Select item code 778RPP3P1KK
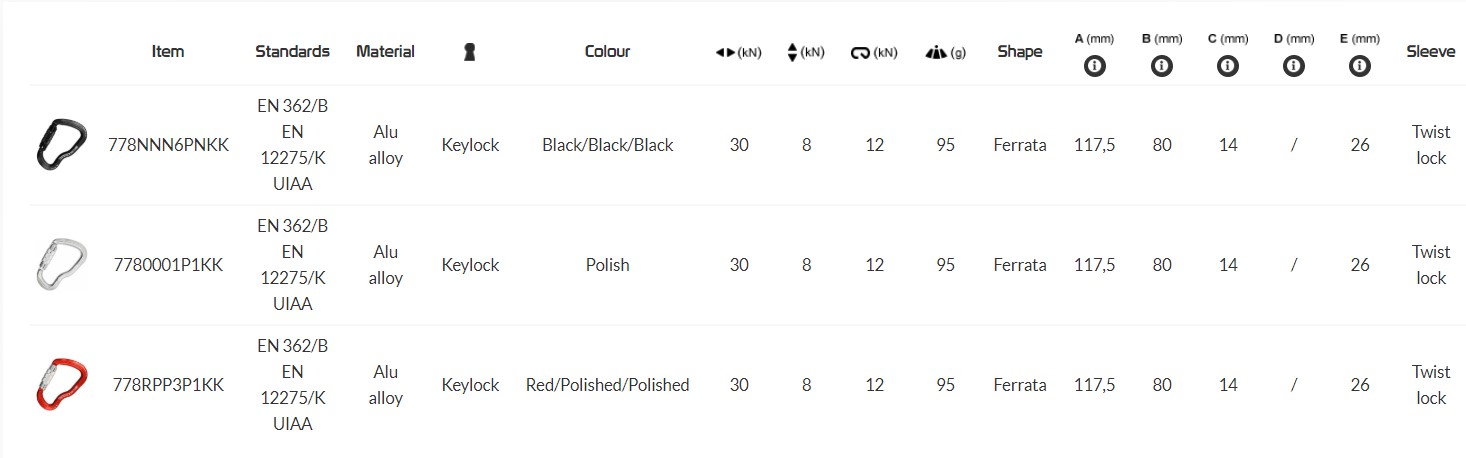1466x458 pixels. coord(168,385)
